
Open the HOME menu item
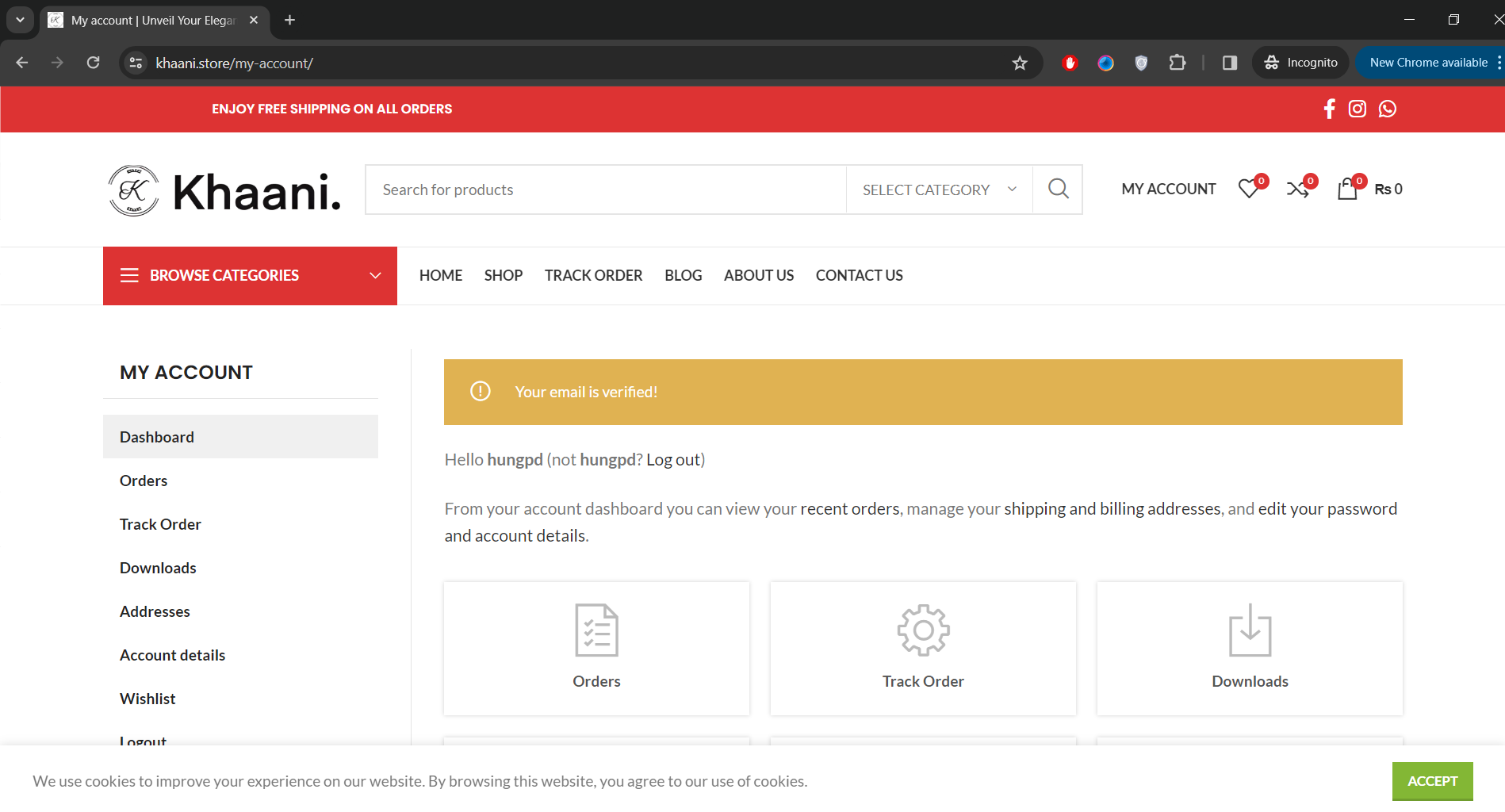[441, 275]
